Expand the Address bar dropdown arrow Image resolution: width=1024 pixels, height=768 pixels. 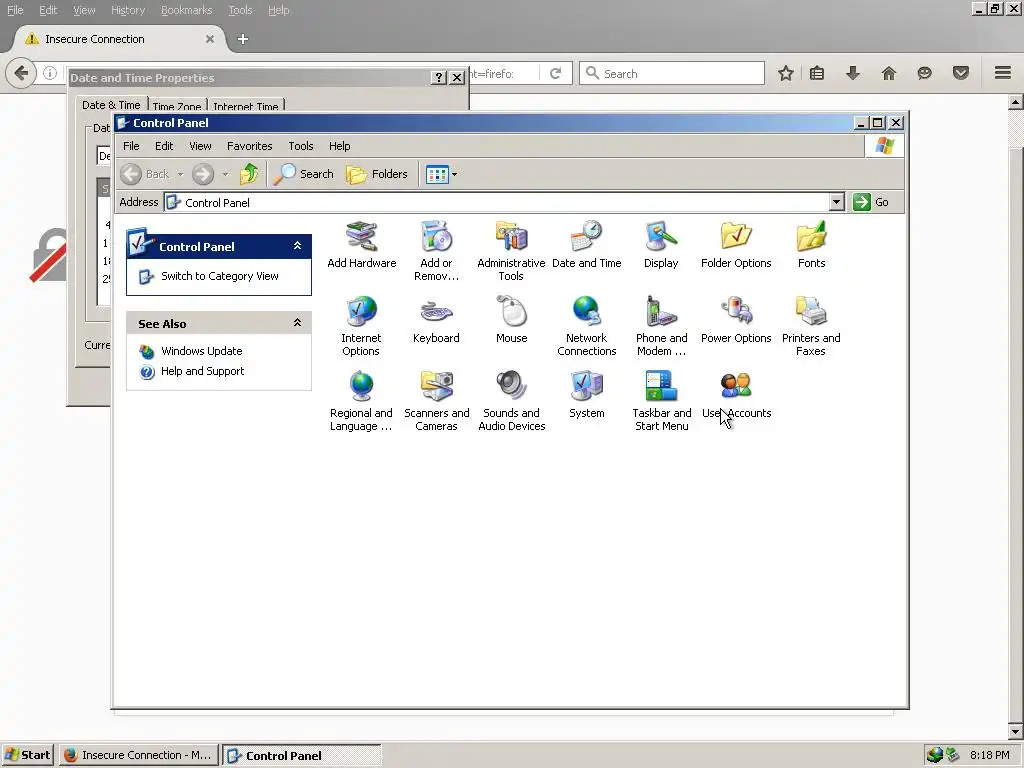click(x=837, y=202)
